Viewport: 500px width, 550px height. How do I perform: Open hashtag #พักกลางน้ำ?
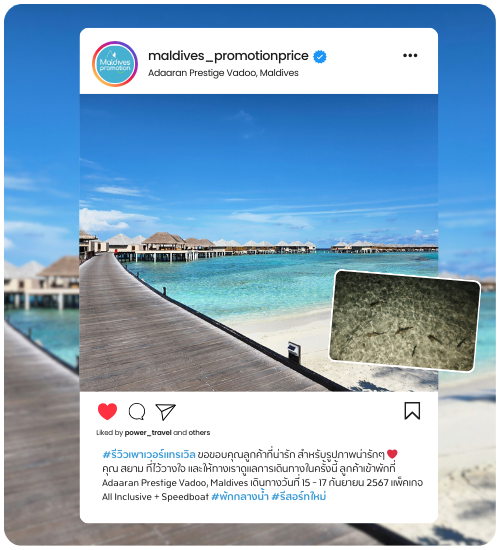(x=240, y=497)
